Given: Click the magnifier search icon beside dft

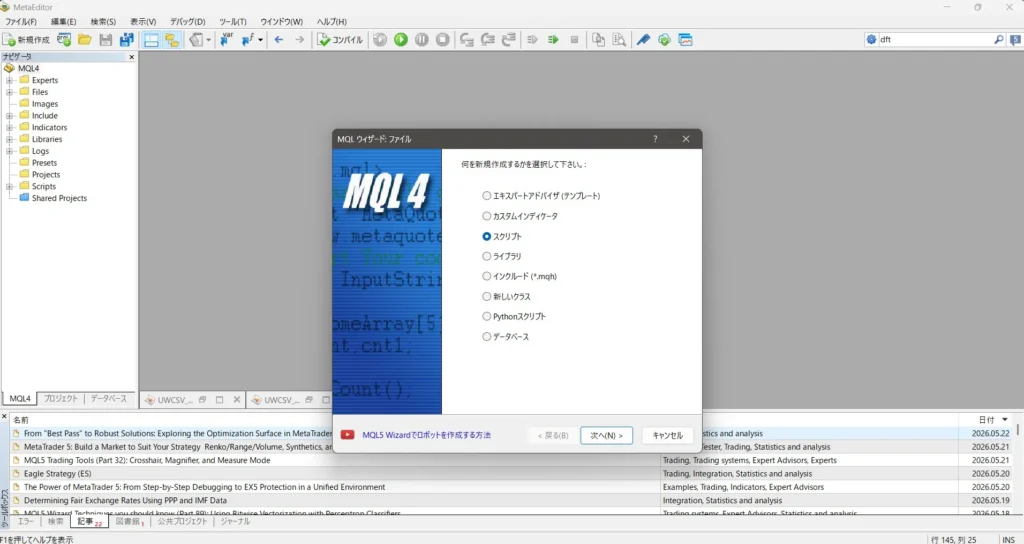Looking at the screenshot, I should click(x=999, y=40).
